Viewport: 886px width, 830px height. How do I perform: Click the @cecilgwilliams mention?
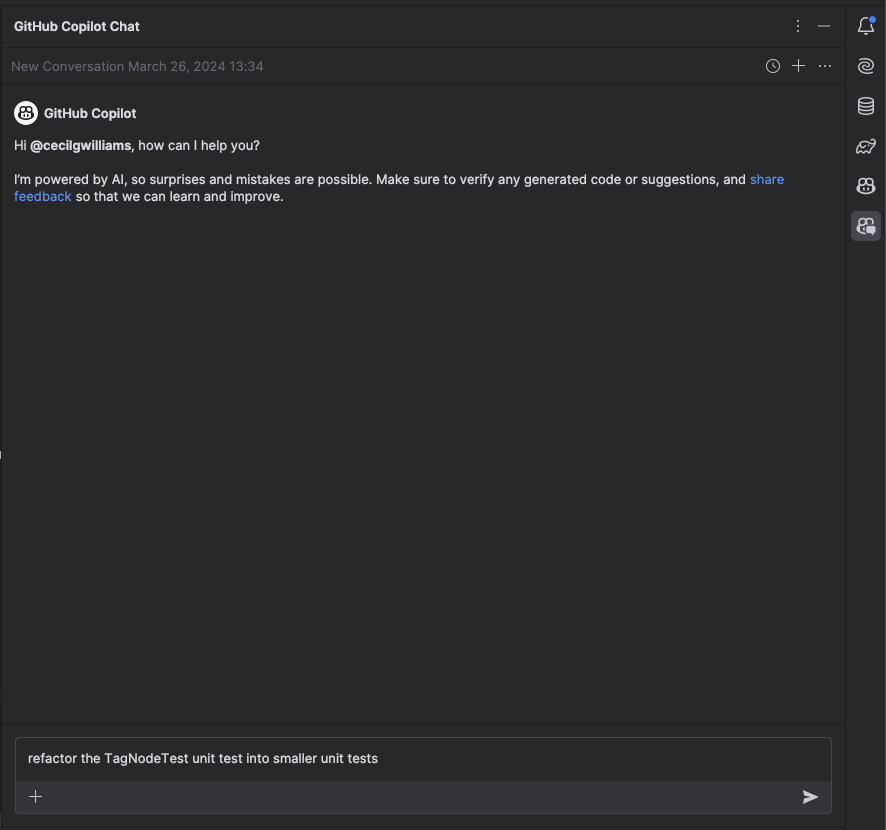pyautogui.click(x=80, y=146)
